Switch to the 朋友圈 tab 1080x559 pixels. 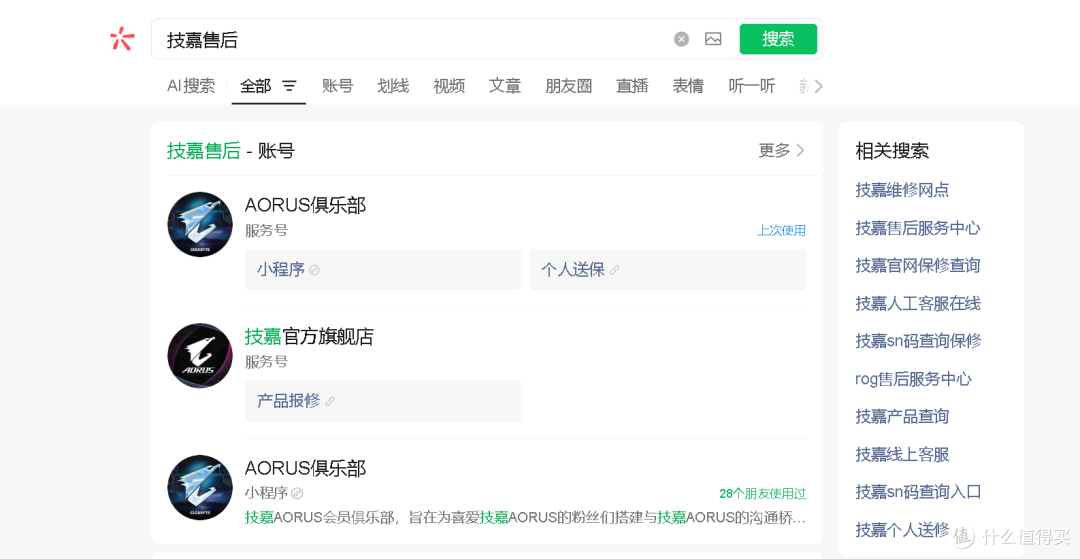569,86
